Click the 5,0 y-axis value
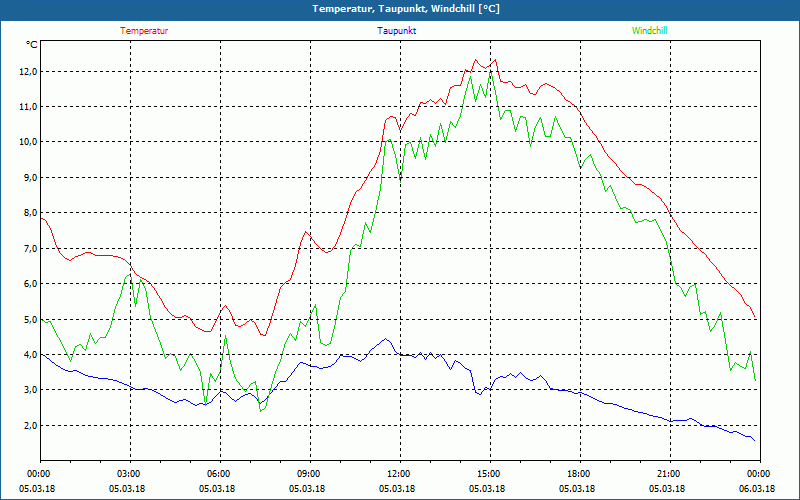 click(x=30, y=320)
